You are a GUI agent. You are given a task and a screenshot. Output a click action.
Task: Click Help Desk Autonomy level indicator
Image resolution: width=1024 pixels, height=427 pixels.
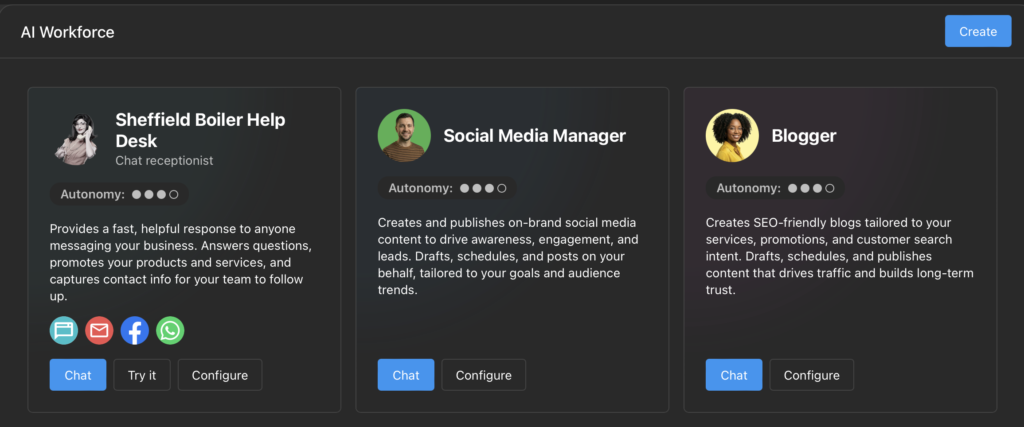pos(120,194)
